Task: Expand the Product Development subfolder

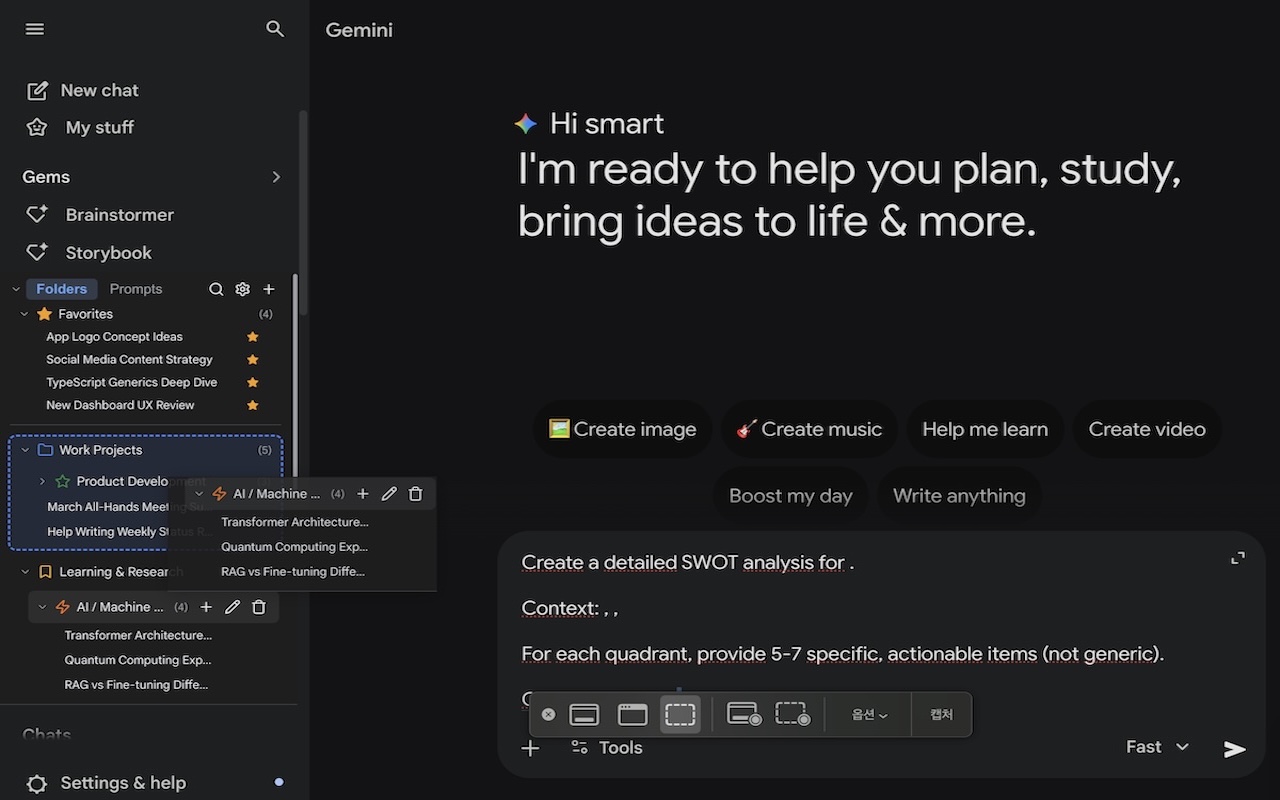Action: [x=42, y=481]
